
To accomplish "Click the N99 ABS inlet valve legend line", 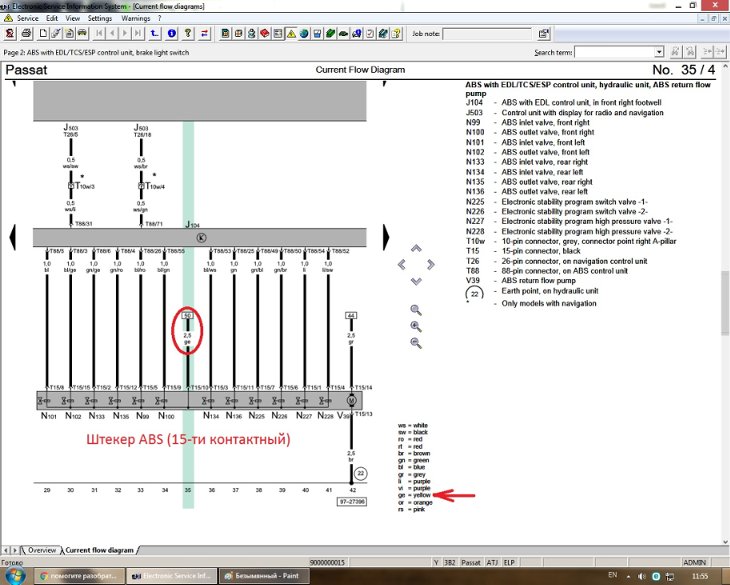I will (527, 122).
